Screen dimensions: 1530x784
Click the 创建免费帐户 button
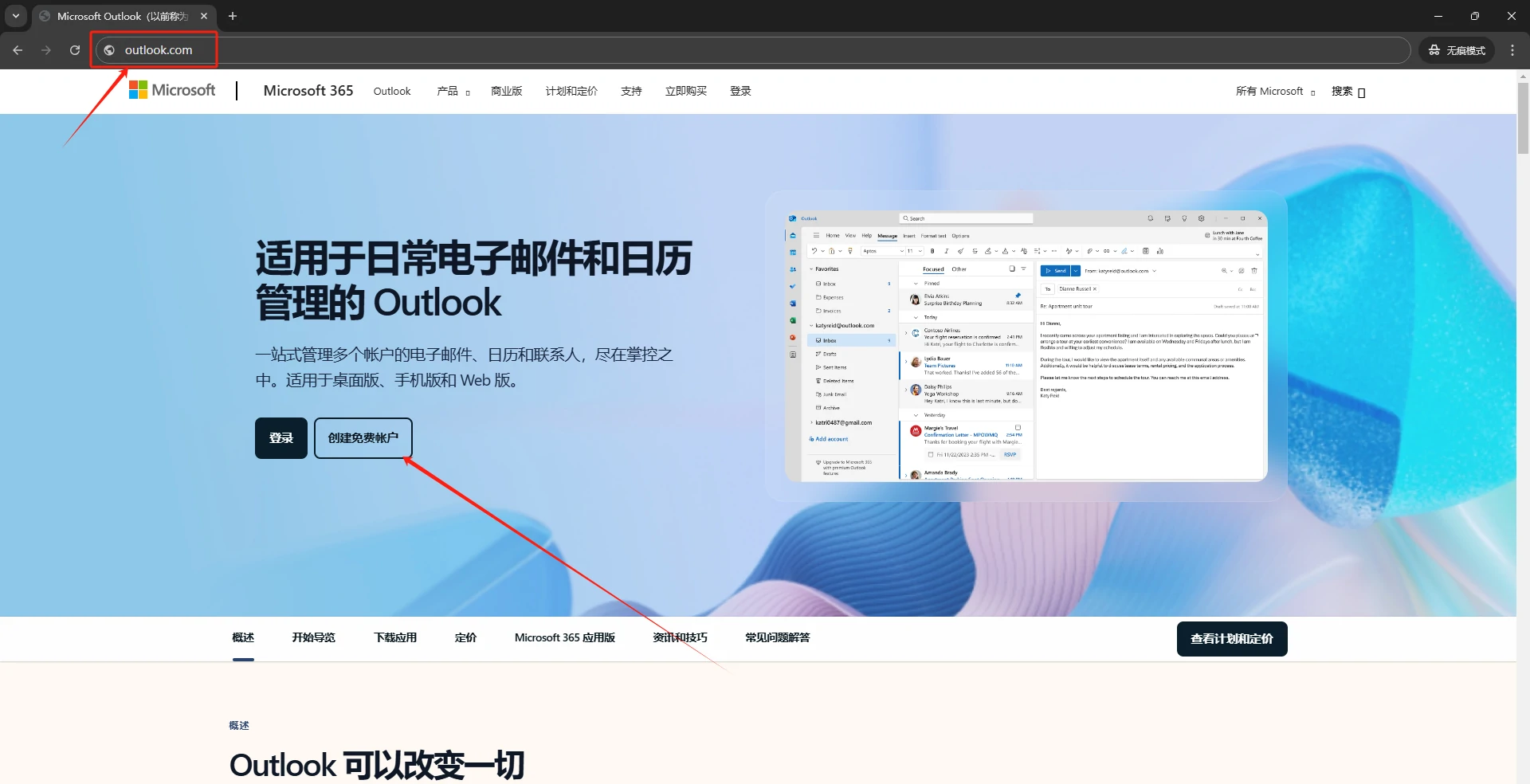pos(363,438)
